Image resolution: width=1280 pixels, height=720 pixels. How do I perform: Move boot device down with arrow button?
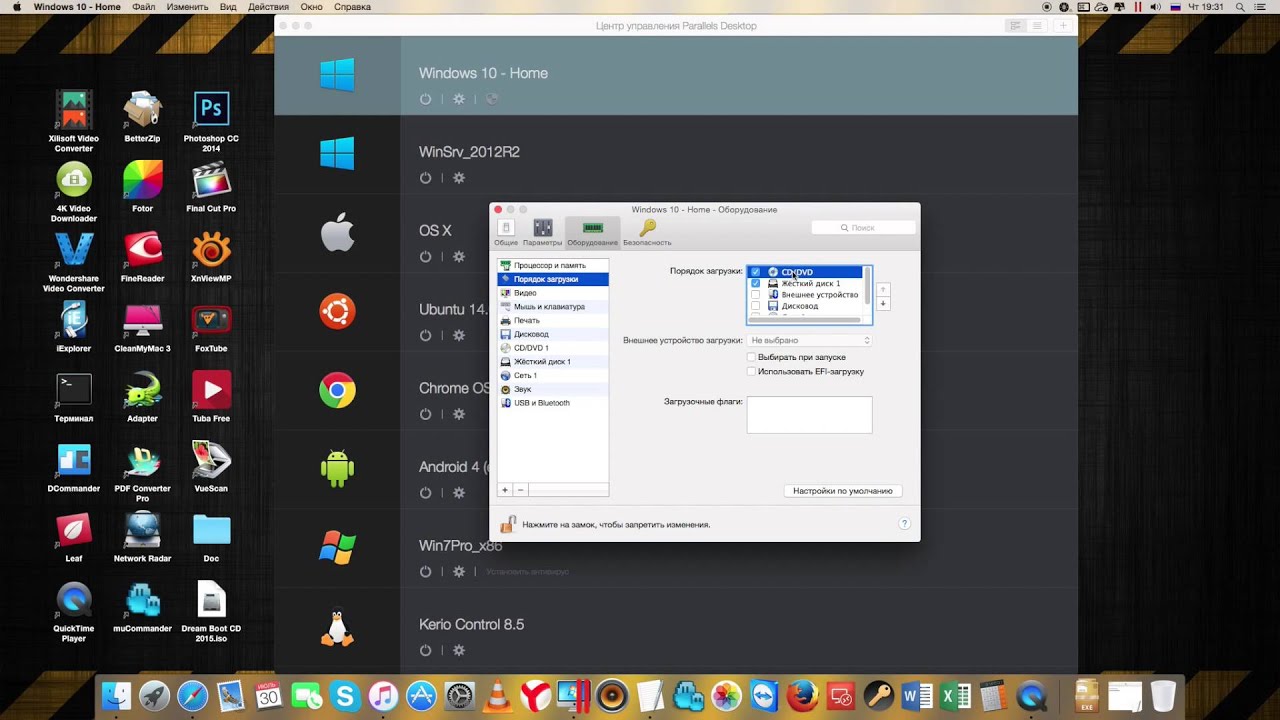(x=883, y=303)
